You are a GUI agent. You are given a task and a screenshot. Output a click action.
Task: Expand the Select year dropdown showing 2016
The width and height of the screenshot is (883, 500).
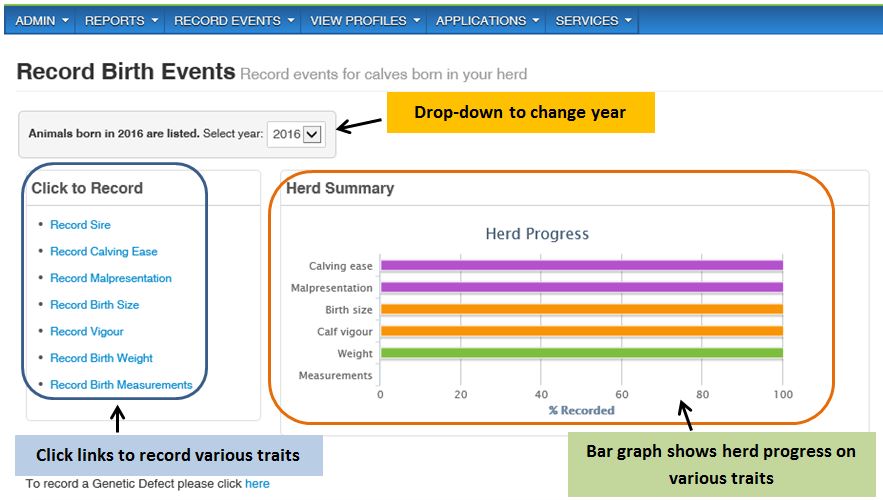click(296, 134)
